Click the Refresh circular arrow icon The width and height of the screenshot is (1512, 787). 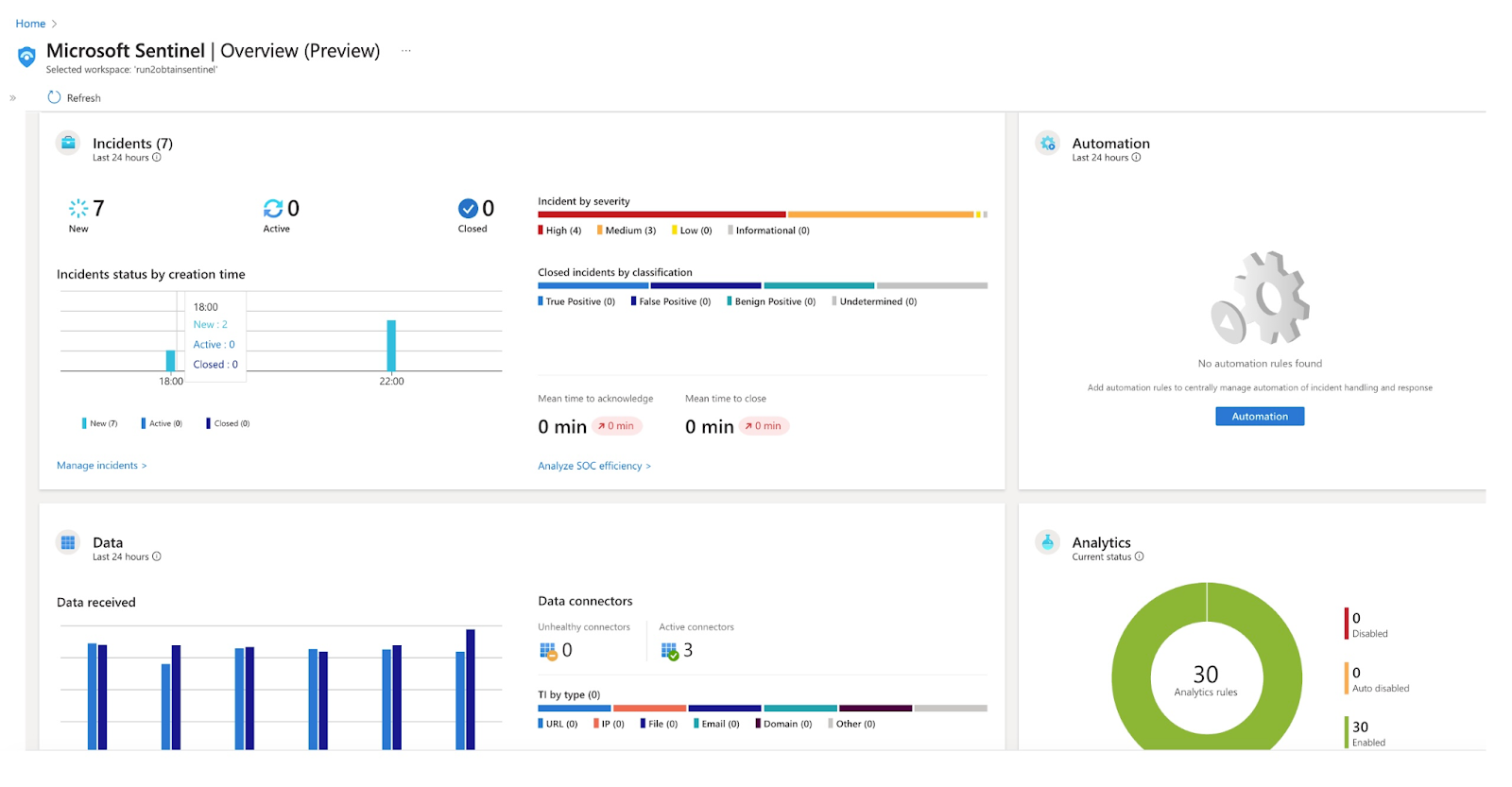tap(54, 97)
